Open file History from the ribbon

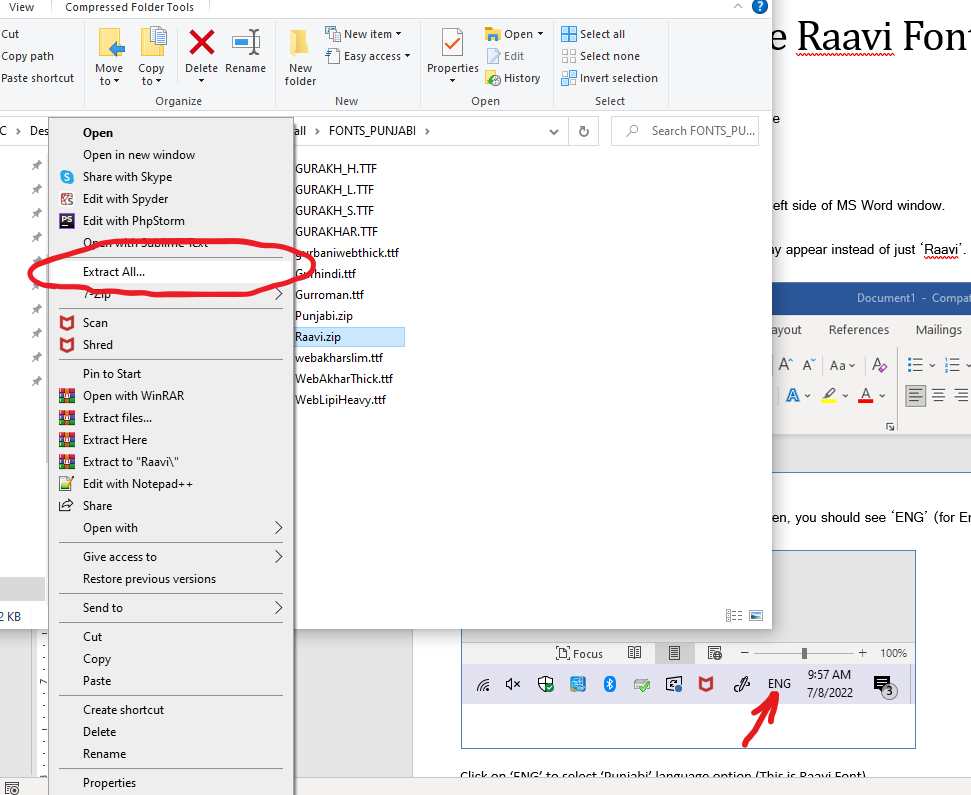click(x=513, y=78)
